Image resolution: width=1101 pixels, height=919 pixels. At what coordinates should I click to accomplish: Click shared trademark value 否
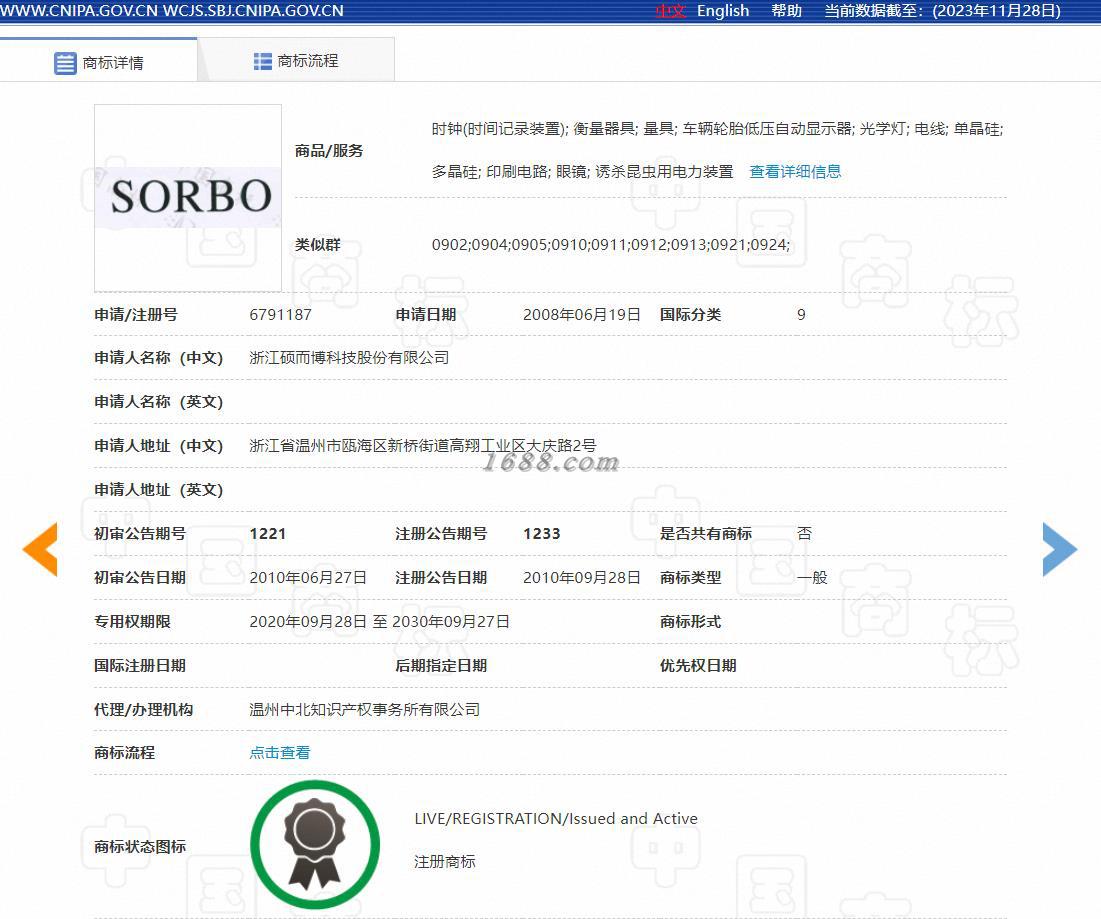(x=804, y=534)
